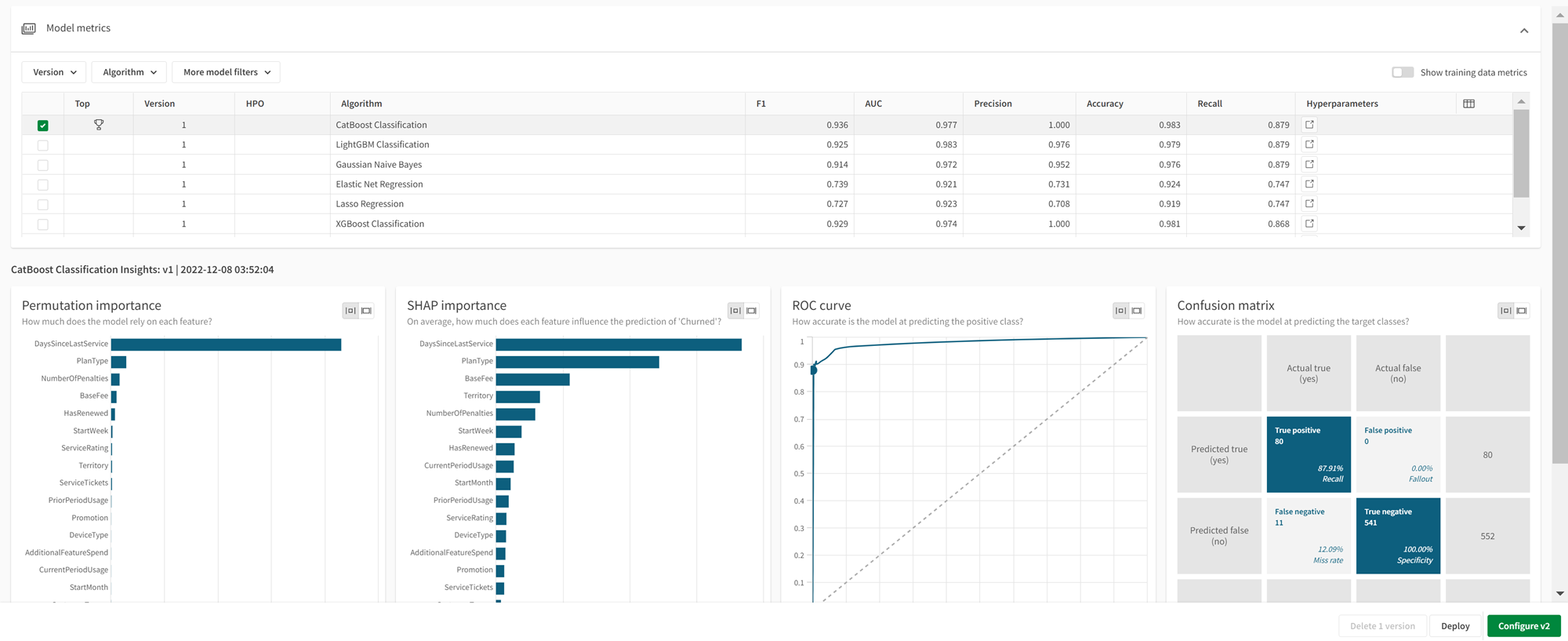The height and width of the screenshot is (641, 1568).
Task: Toggle Show training data metrics switch
Action: coord(1403,72)
